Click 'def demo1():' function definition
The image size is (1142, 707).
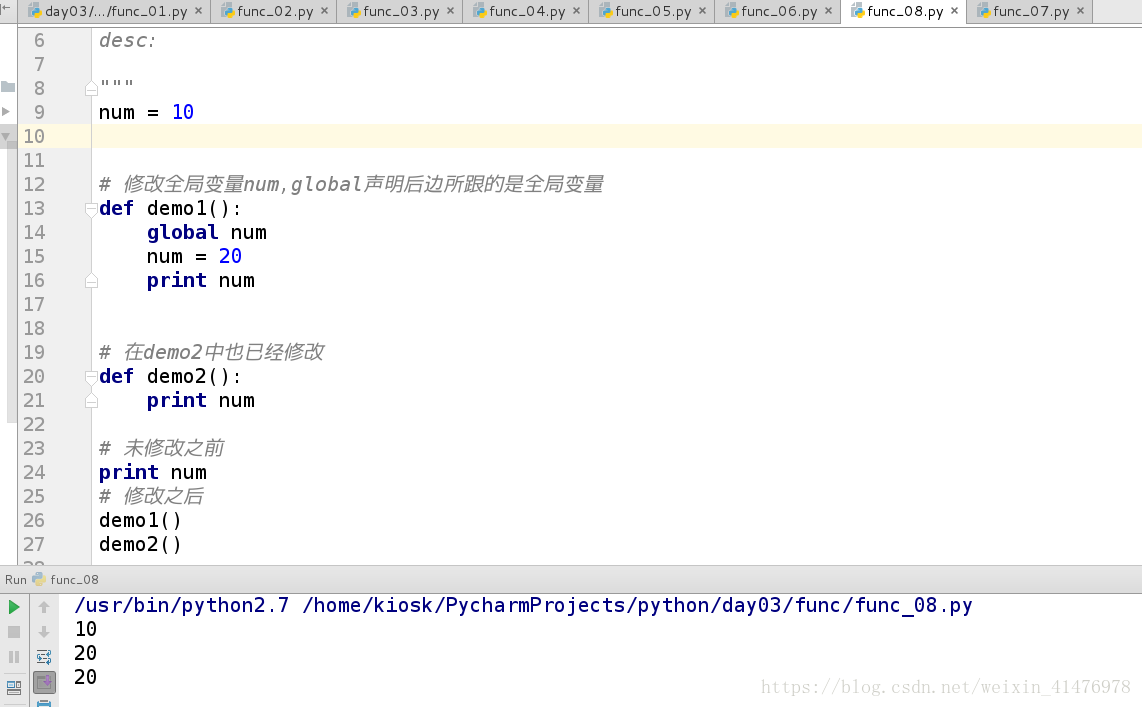(x=170, y=208)
